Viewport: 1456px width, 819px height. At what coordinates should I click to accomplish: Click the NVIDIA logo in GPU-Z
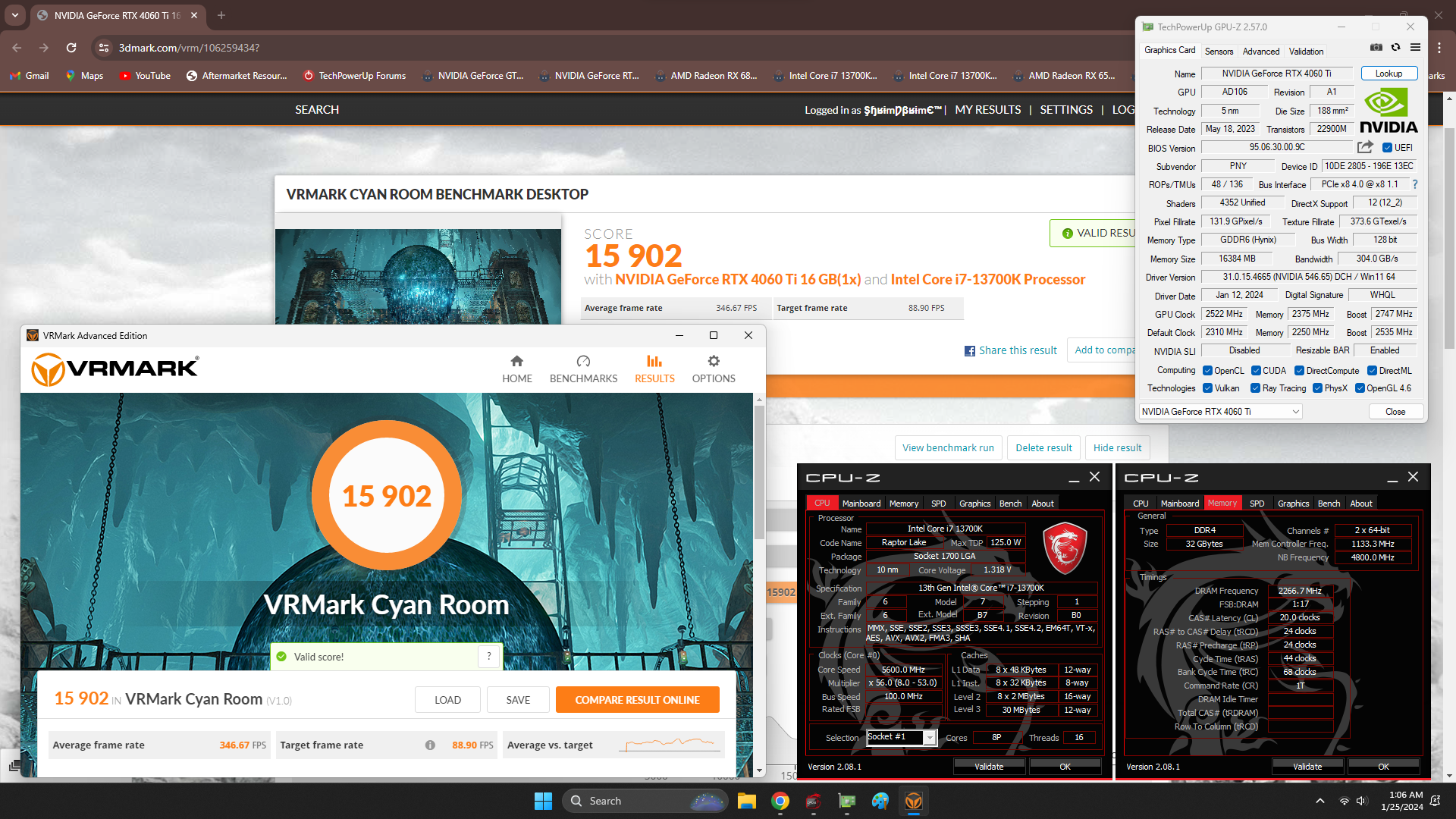(x=1388, y=111)
